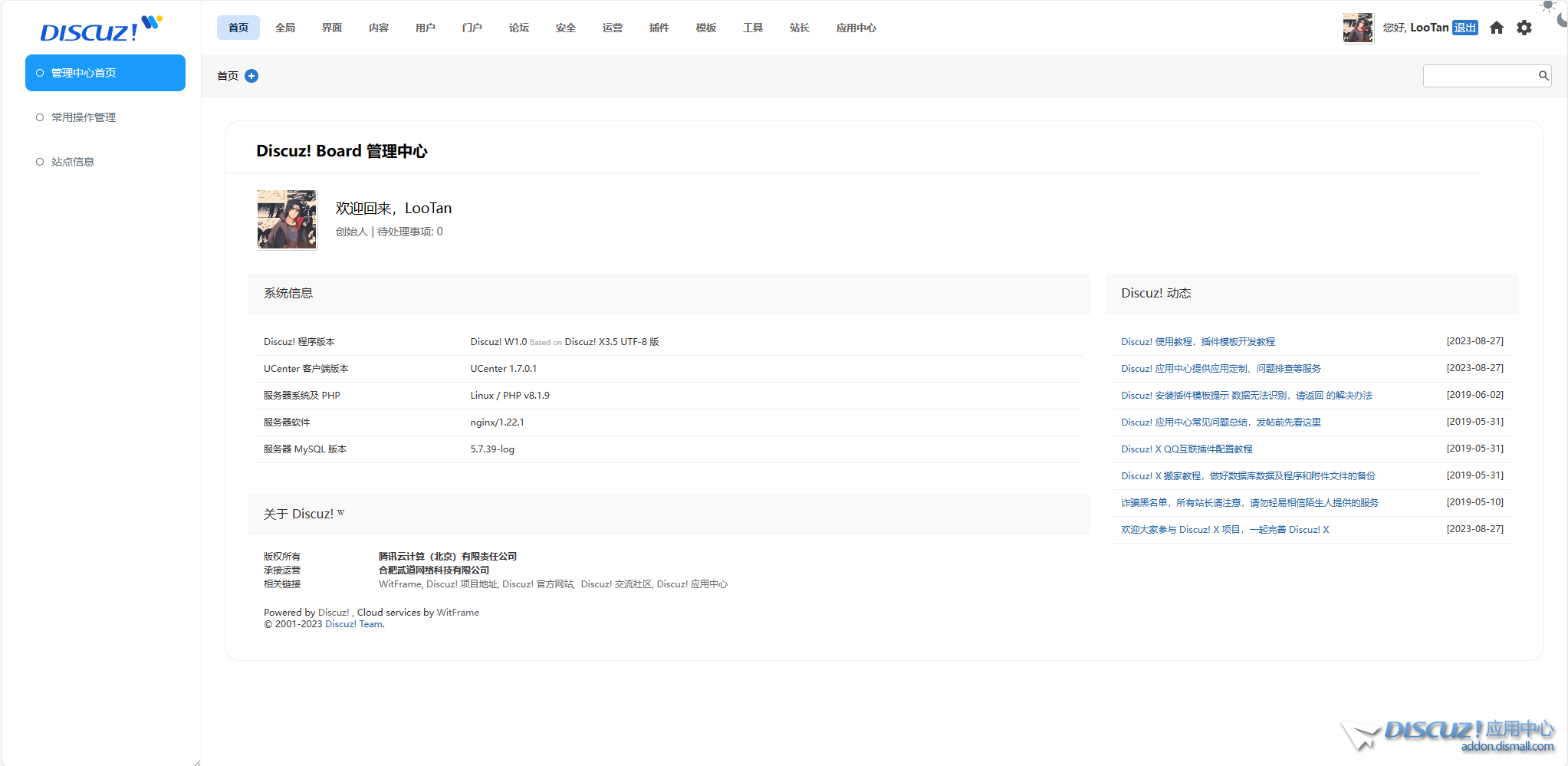The height and width of the screenshot is (766, 1568).
Task: Click the nginx/1.22.1 server value
Action: click(498, 422)
